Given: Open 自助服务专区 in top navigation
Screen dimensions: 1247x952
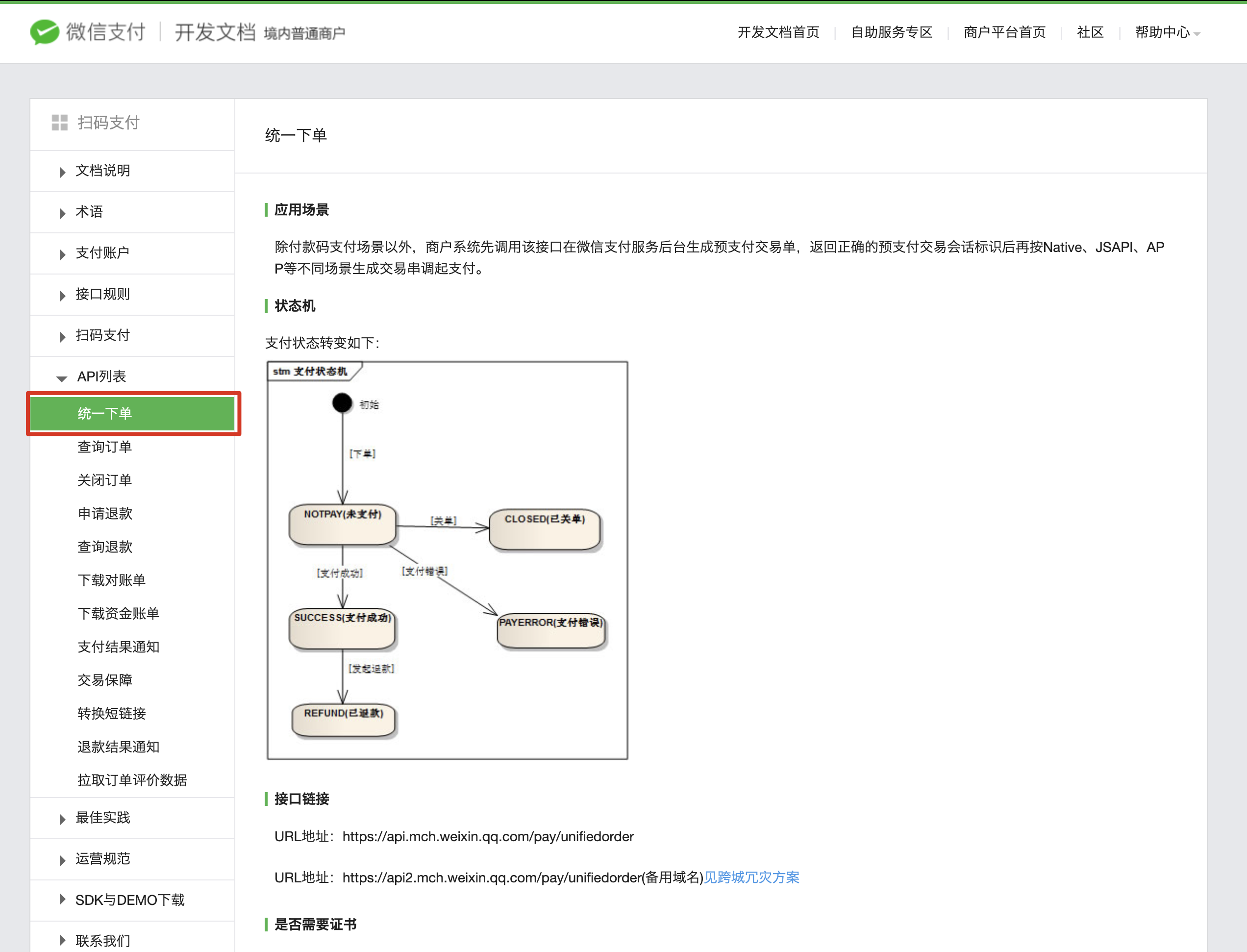Looking at the screenshot, I should pyautogui.click(x=891, y=32).
